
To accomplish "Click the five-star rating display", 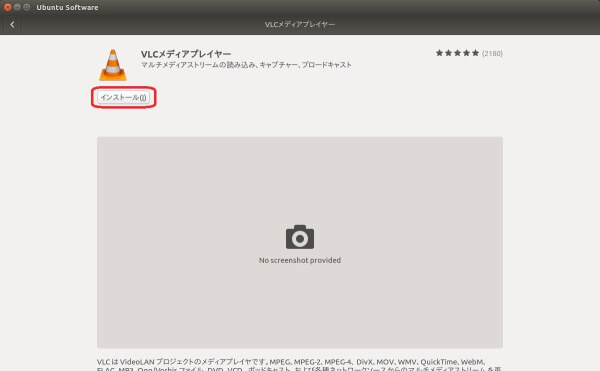I will (x=457, y=53).
